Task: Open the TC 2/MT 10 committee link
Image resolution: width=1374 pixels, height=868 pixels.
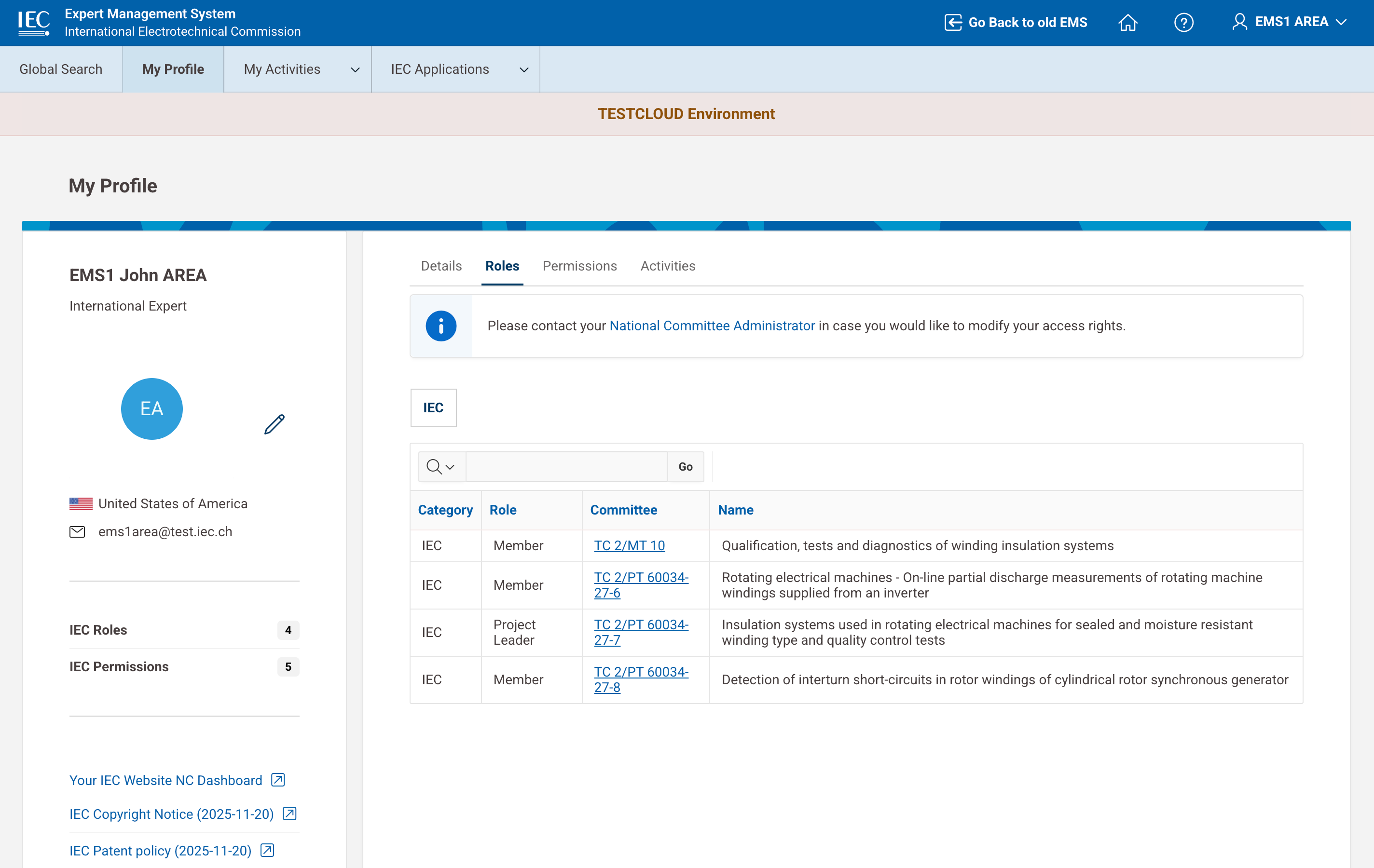Action: (630, 545)
